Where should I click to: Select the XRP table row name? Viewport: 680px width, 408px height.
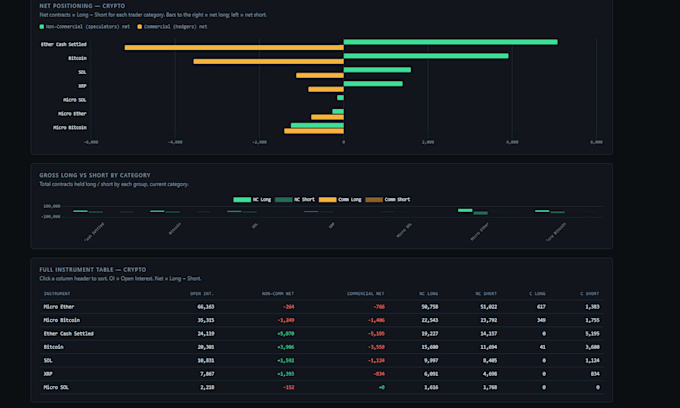point(48,374)
